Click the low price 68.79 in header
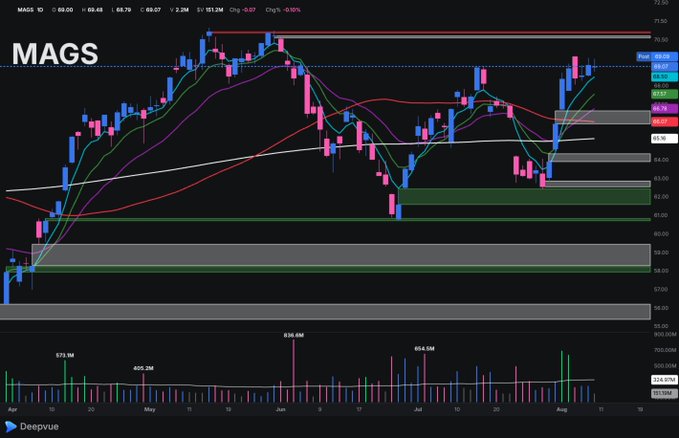Screen dimensions: 679x438 [123, 10]
